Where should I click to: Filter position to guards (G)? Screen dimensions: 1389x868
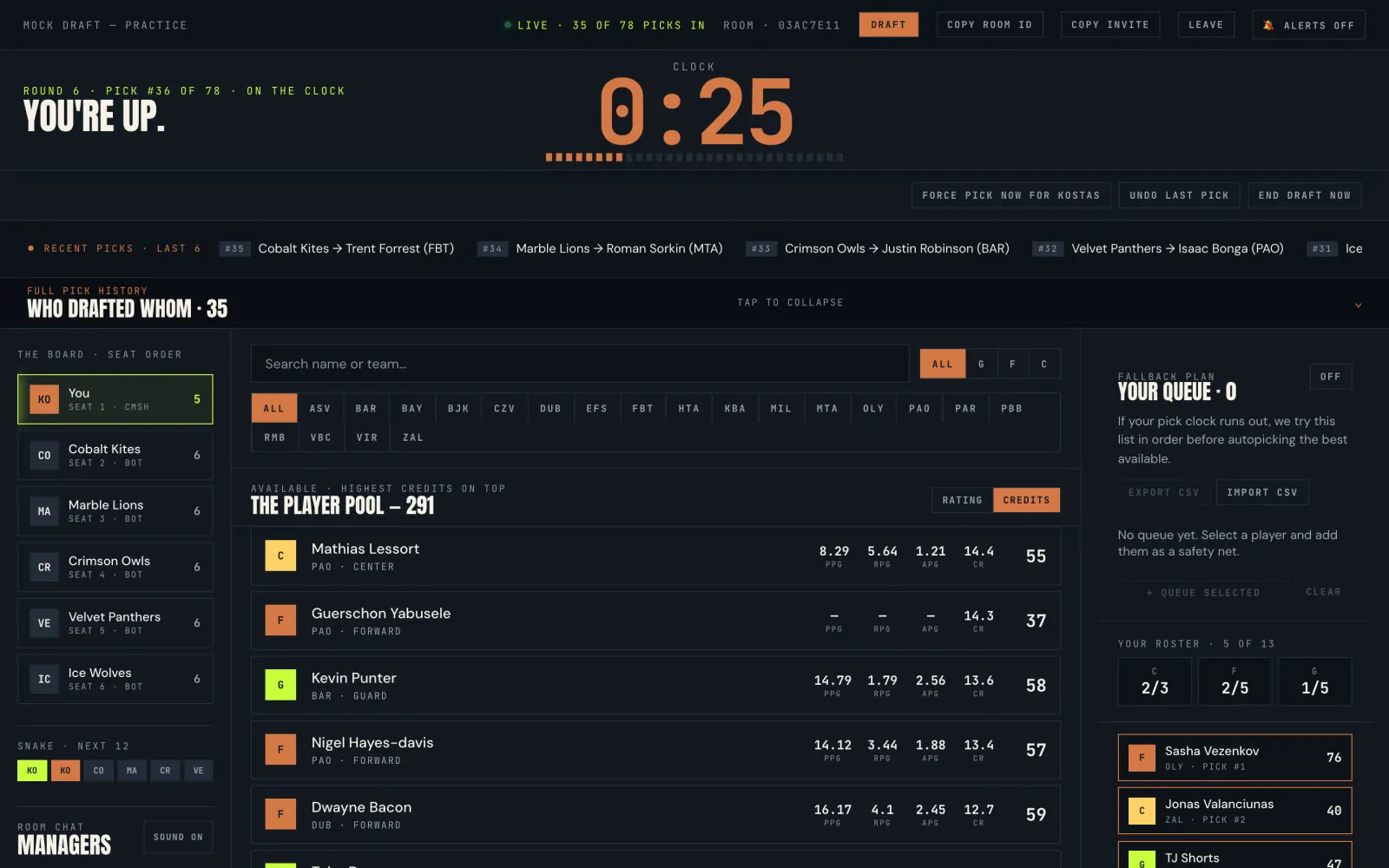[982, 364]
